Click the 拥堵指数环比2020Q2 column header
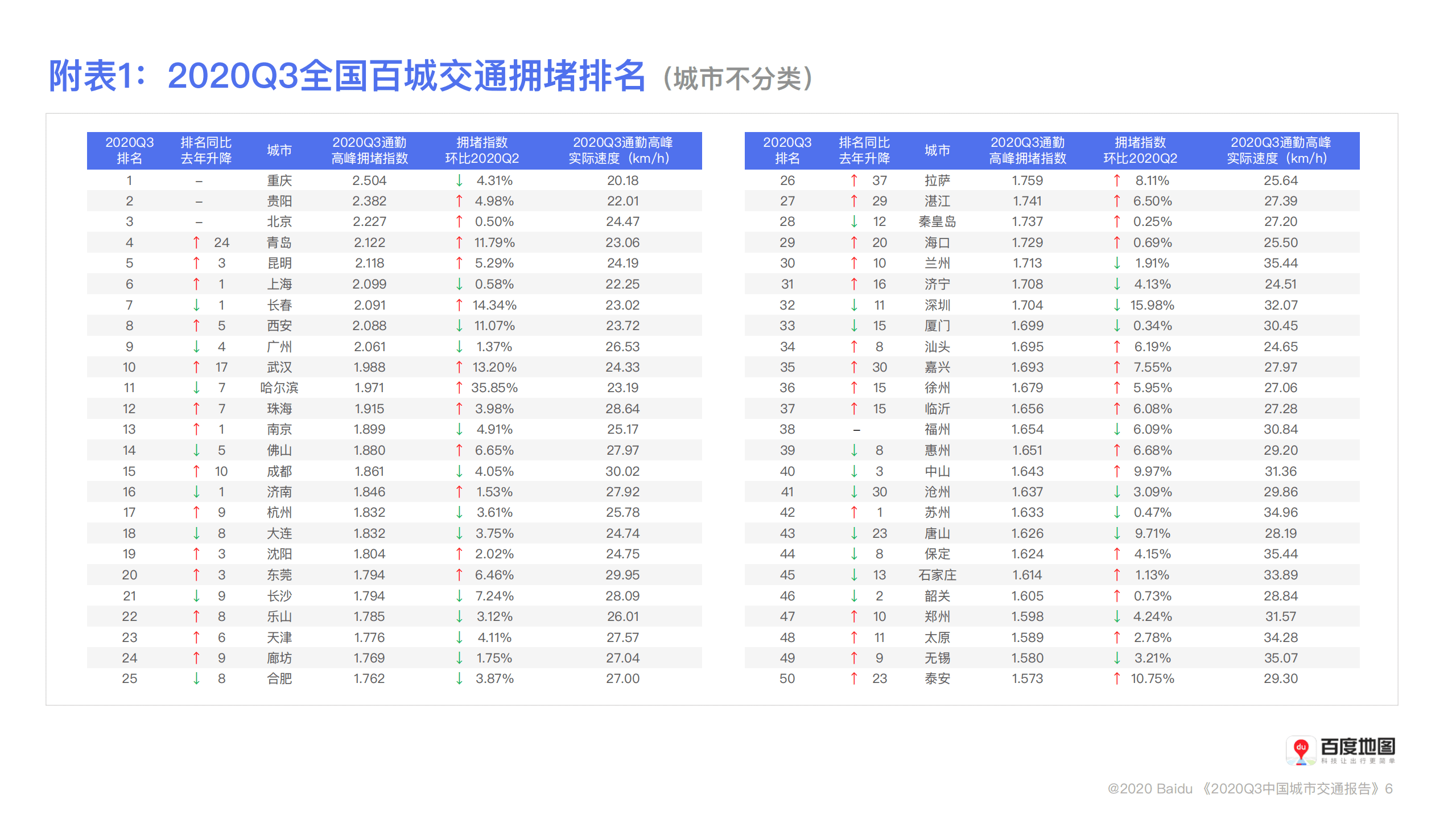 pyautogui.click(x=483, y=150)
